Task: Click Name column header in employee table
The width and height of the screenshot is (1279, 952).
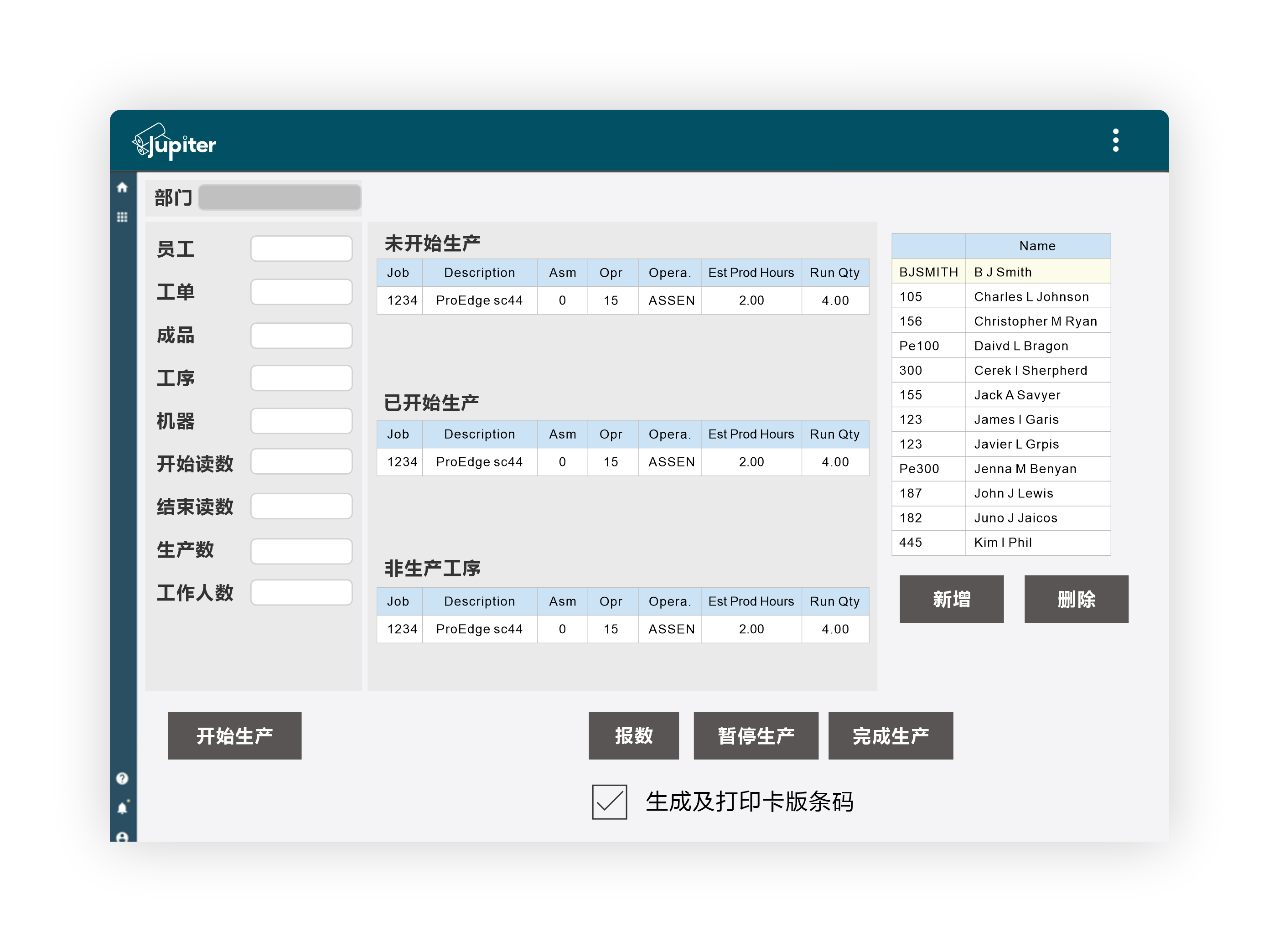Action: tap(1037, 246)
